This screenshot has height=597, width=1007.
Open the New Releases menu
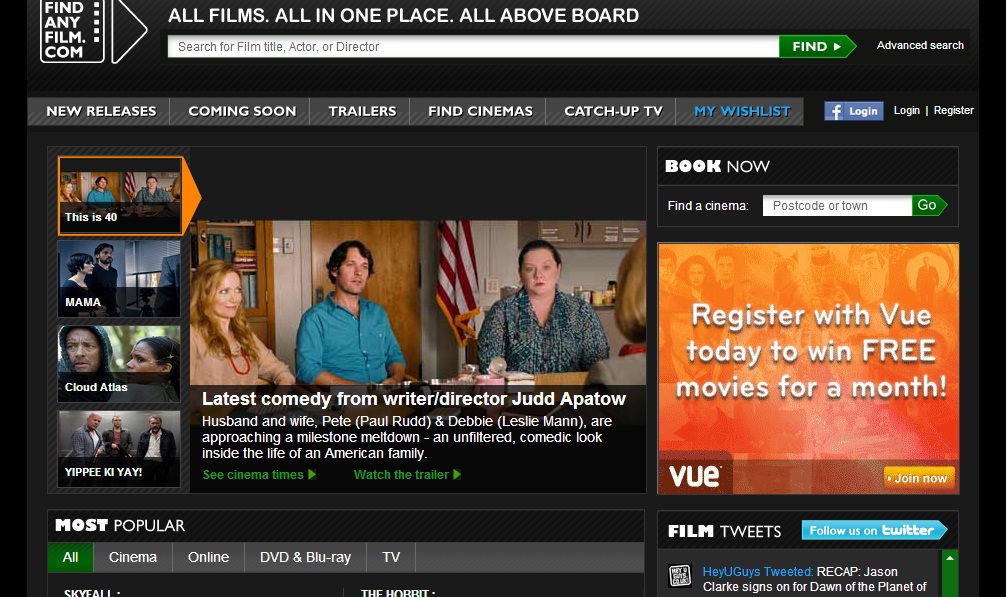point(101,111)
